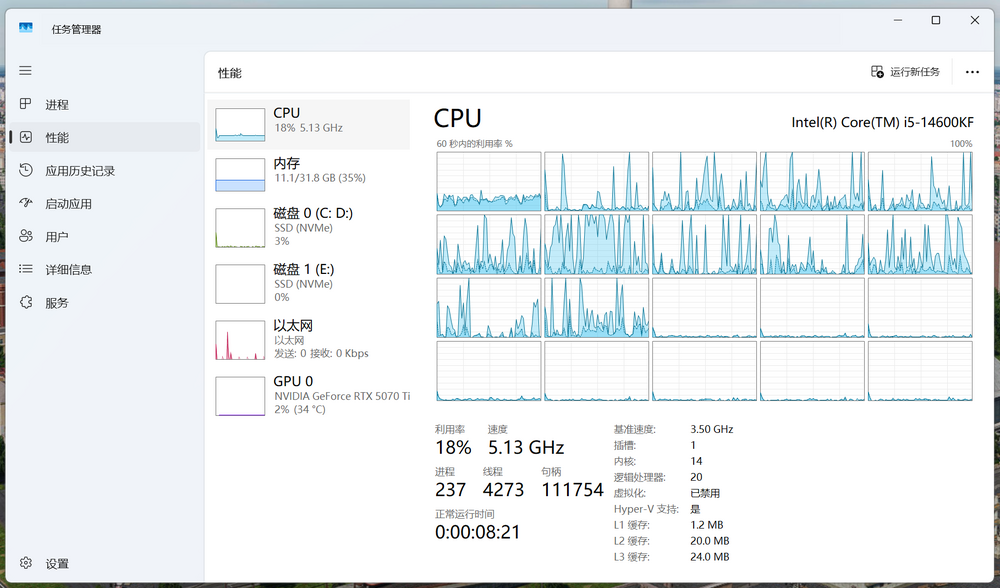
Task: Click the thread count 4273
Action: [503, 490]
